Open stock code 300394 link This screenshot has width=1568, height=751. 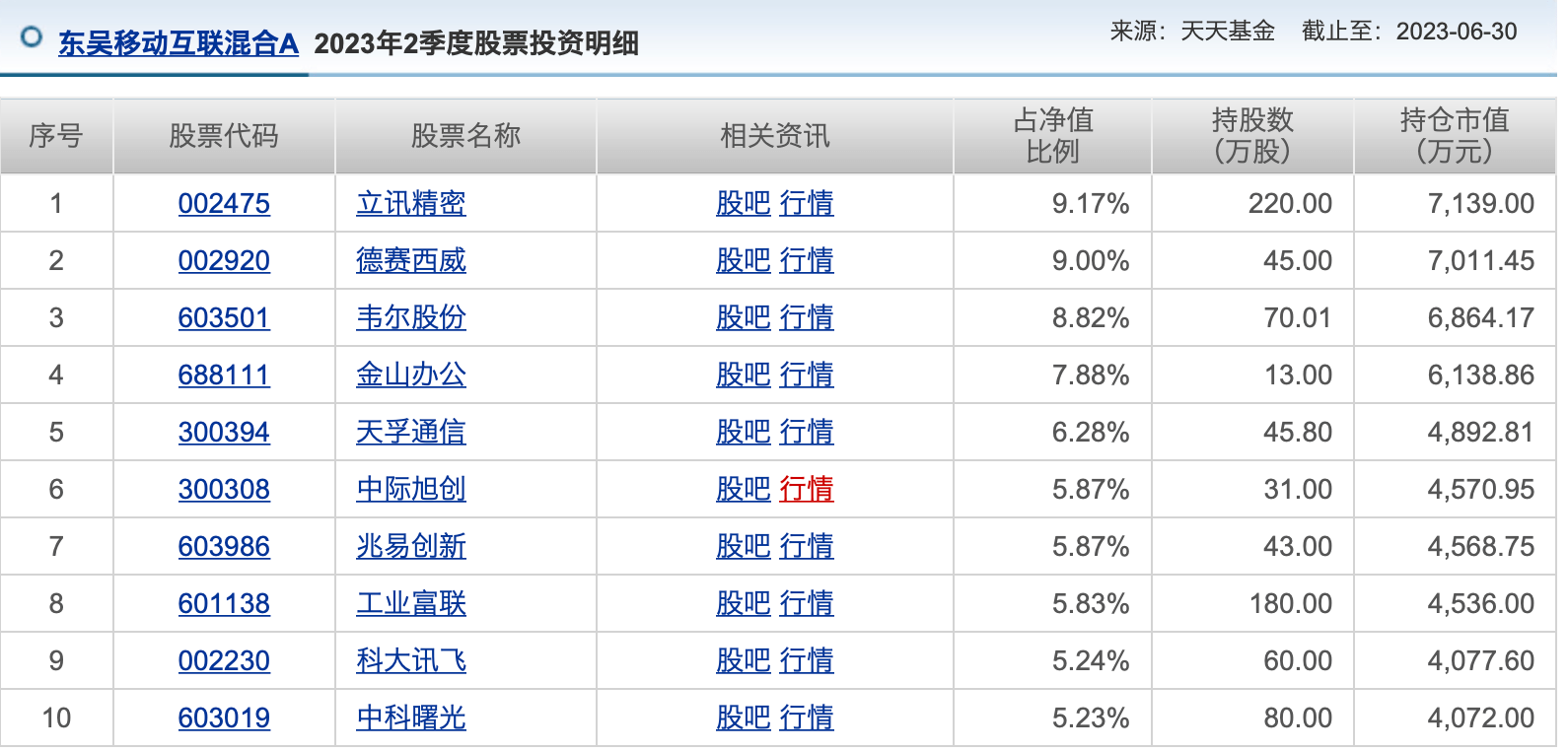point(224,433)
